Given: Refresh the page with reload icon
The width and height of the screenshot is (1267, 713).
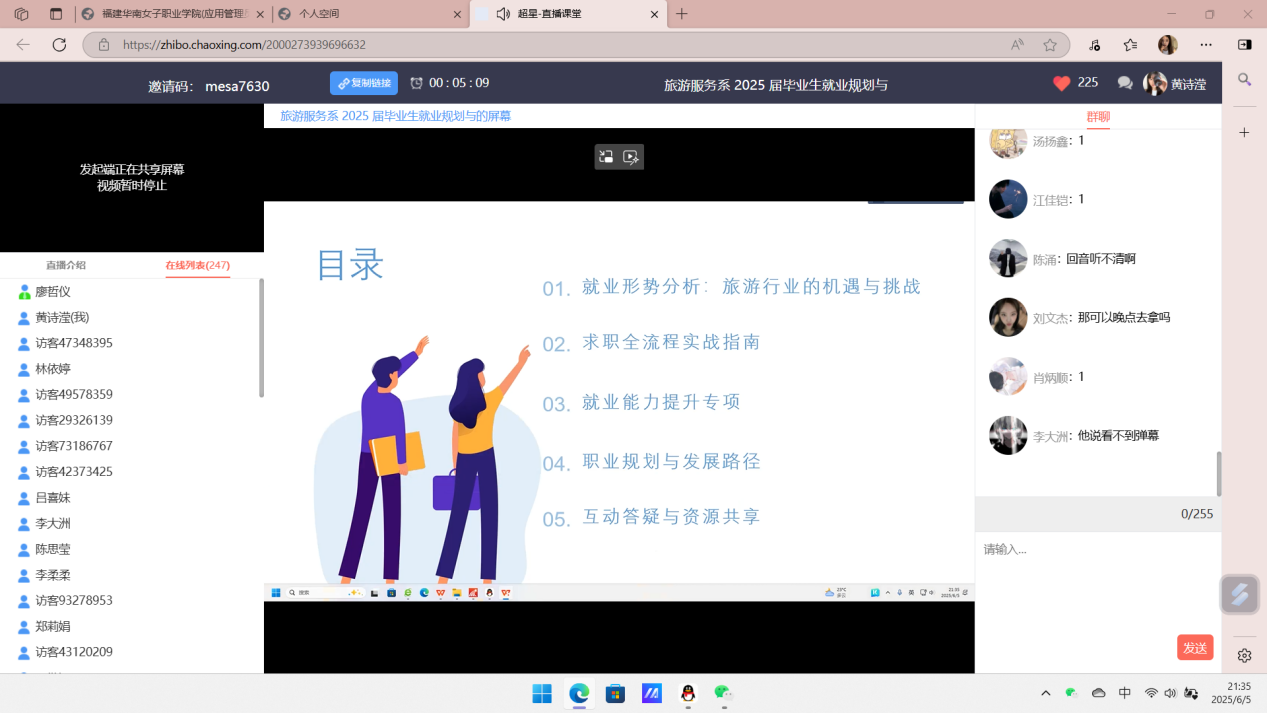Looking at the screenshot, I should coord(59,45).
